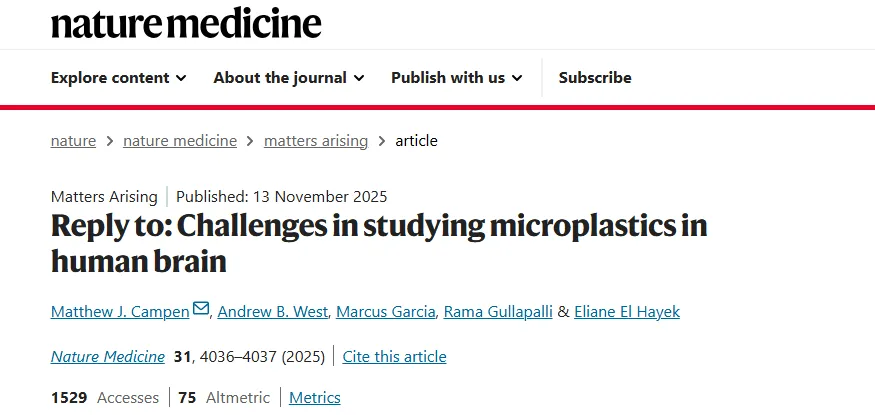Open the Metrics link
Viewport: 875px width, 415px height.
[x=315, y=398]
